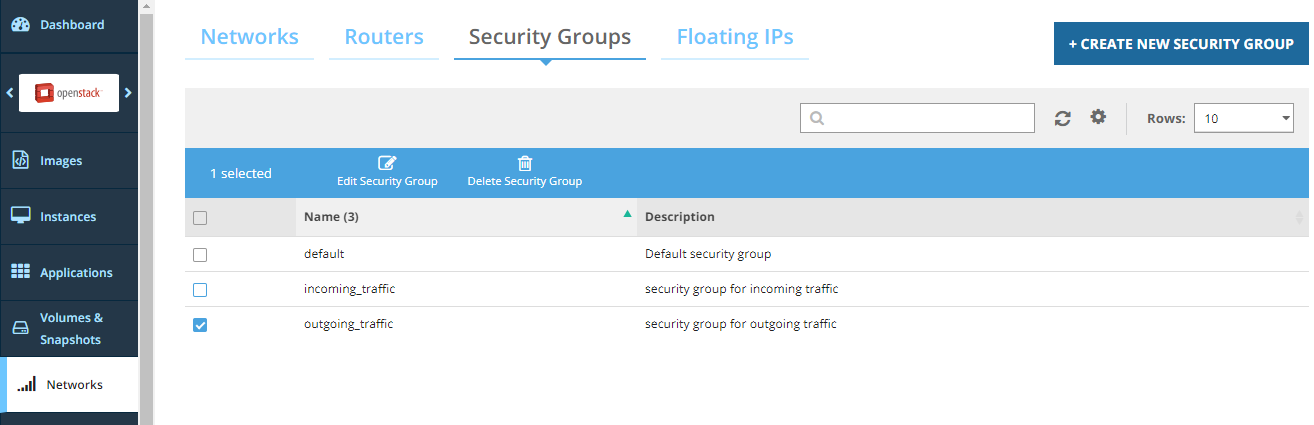Click the Edit Security Group pencil icon
Viewport: 1314px width, 425px height.
coord(387,164)
